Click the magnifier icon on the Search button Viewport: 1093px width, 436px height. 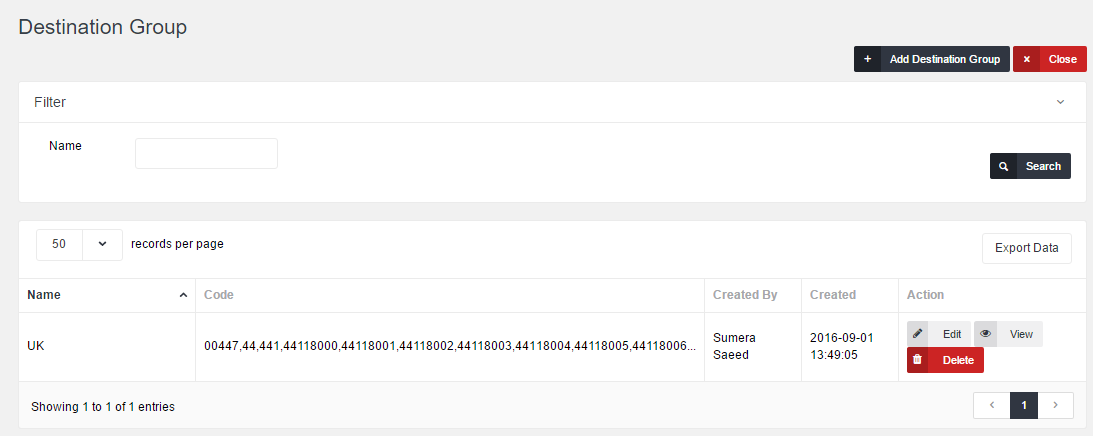point(1003,166)
